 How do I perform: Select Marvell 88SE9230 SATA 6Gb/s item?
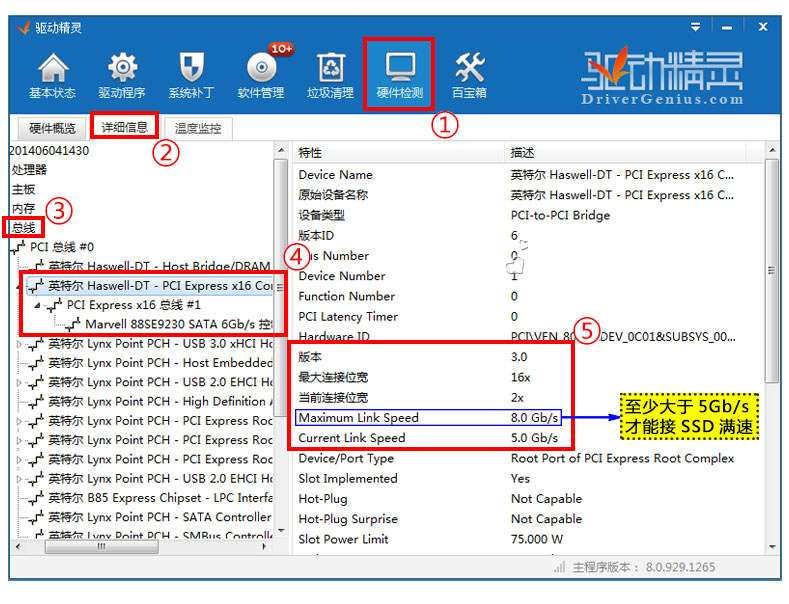179,324
